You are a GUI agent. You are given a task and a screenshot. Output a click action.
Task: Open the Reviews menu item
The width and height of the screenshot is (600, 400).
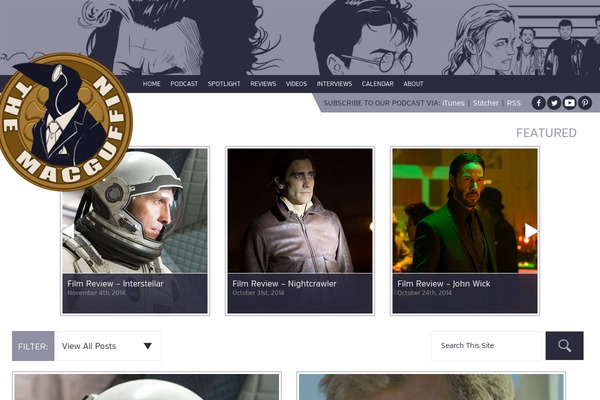click(x=263, y=84)
